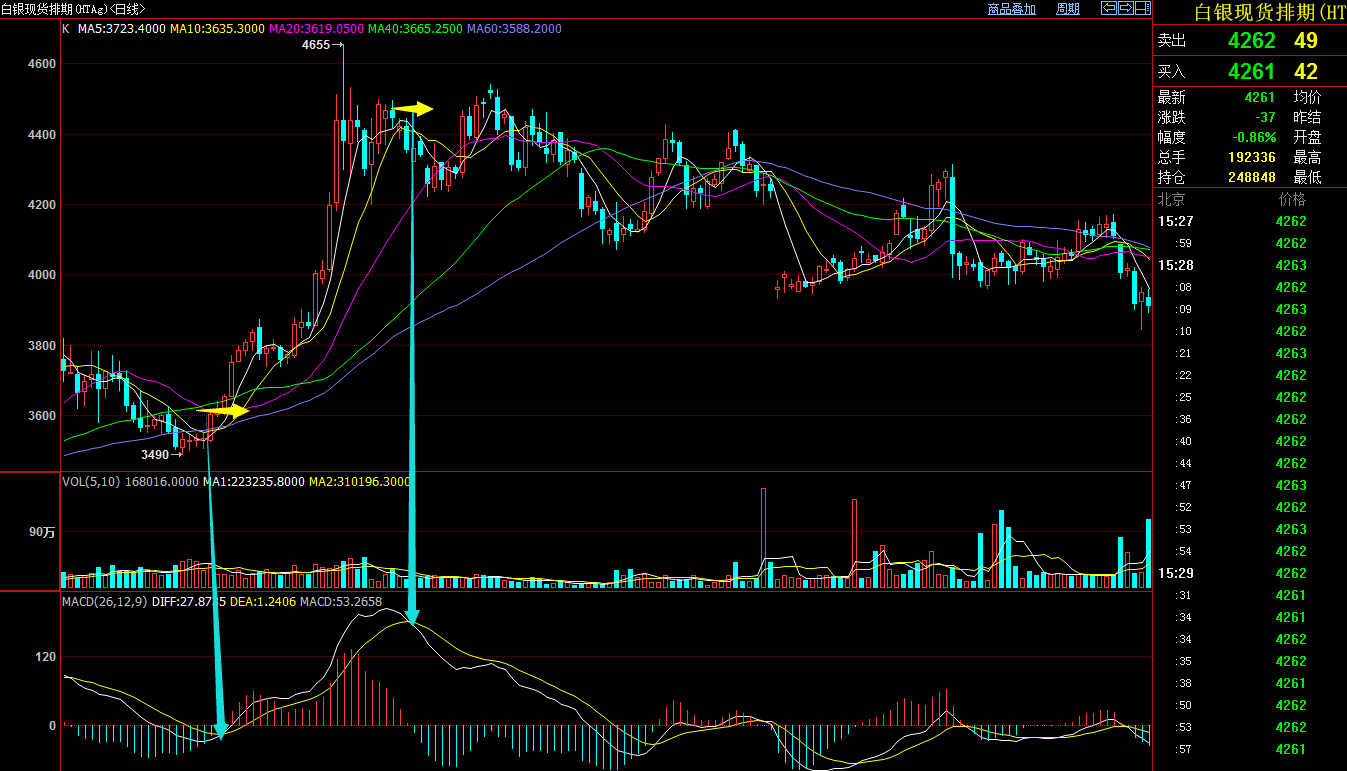
Task: Select the :59 tick row
Action: click(x=1250, y=243)
